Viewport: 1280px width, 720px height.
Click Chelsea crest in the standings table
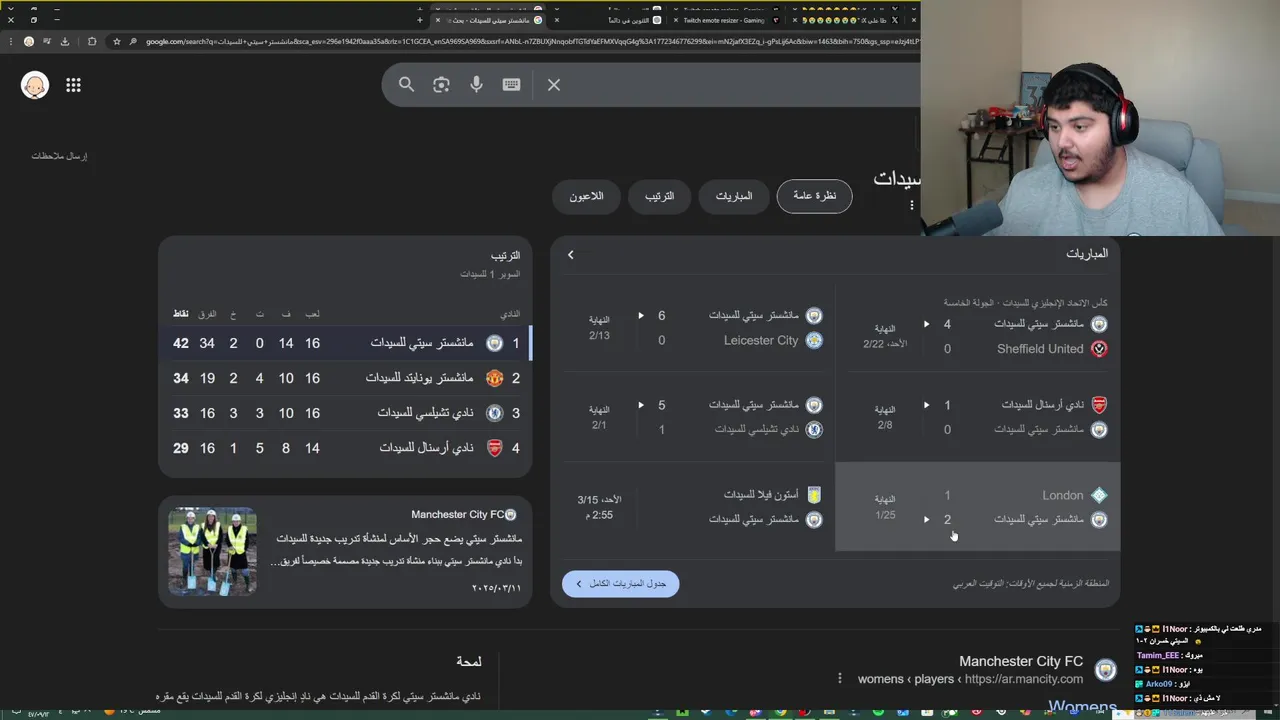494,413
